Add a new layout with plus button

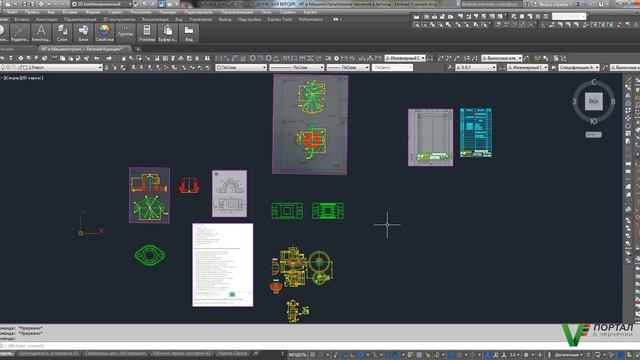(256, 353)
